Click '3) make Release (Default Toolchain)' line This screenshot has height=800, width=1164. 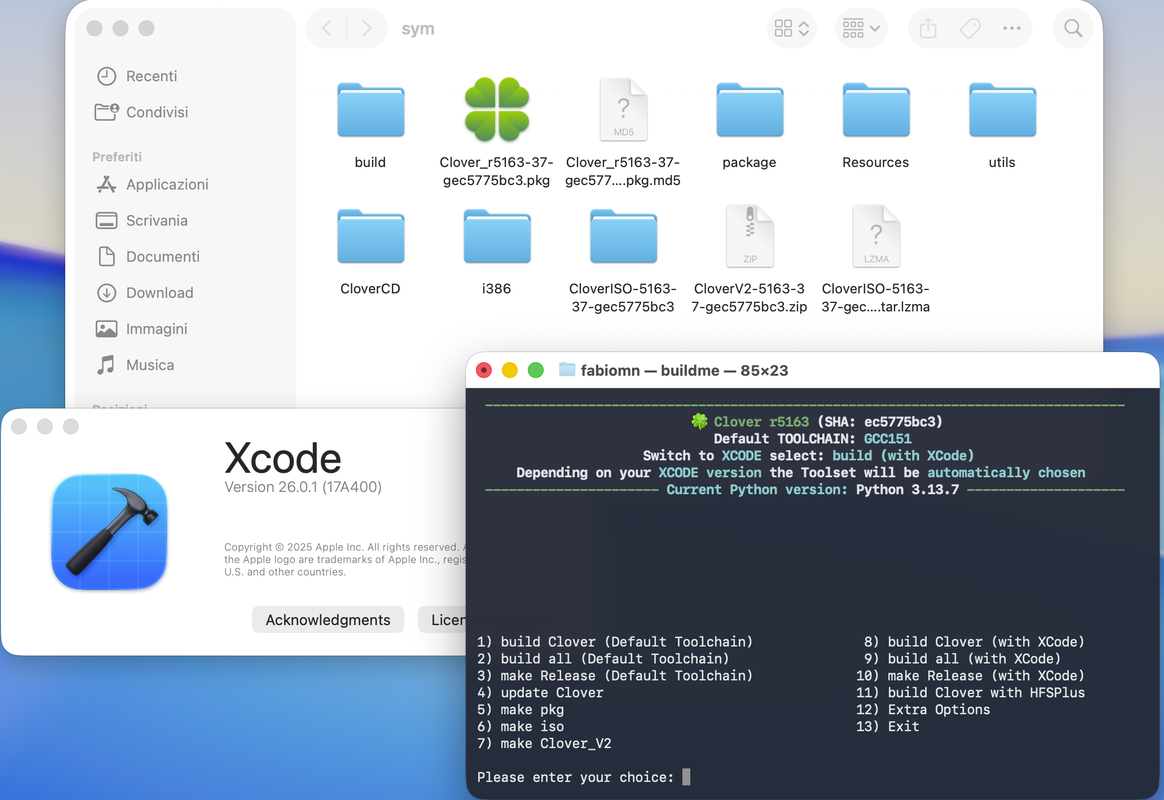tap(615, 675)
